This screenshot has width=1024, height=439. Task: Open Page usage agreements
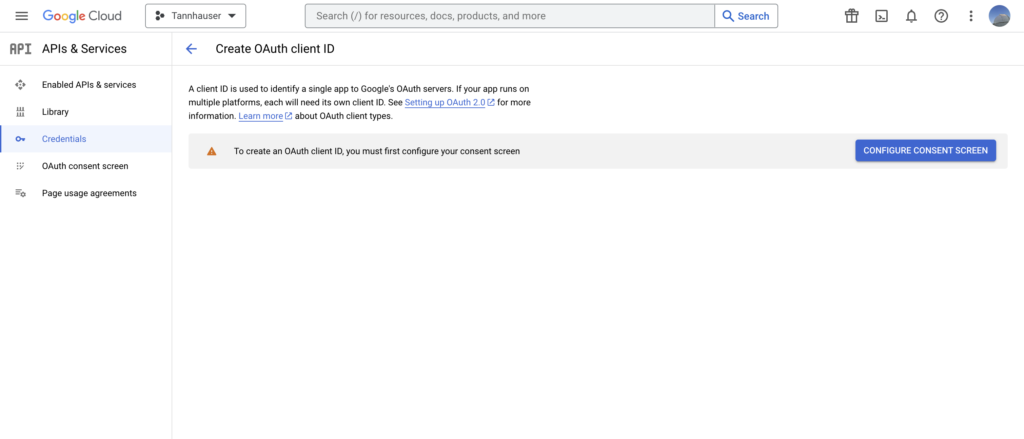click(86, 193)
